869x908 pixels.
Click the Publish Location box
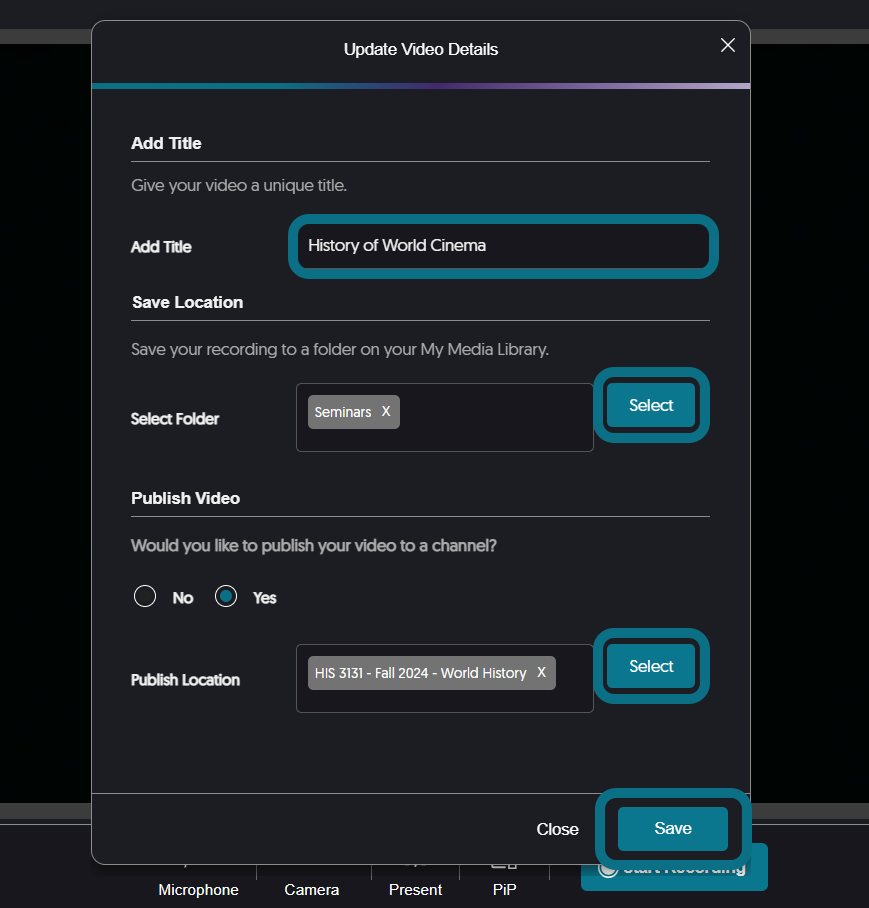pyautogui.click(x=445, y=678)
